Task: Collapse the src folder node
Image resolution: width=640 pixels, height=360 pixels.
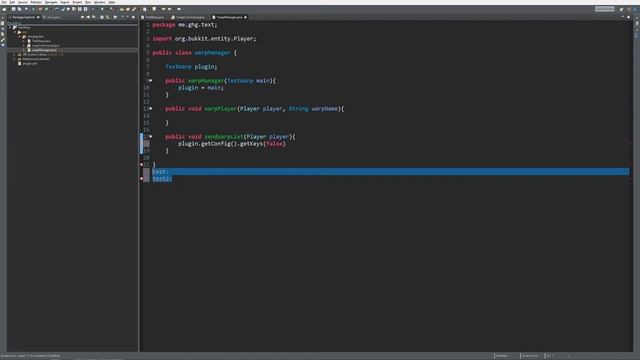Action: coord(15,32)
